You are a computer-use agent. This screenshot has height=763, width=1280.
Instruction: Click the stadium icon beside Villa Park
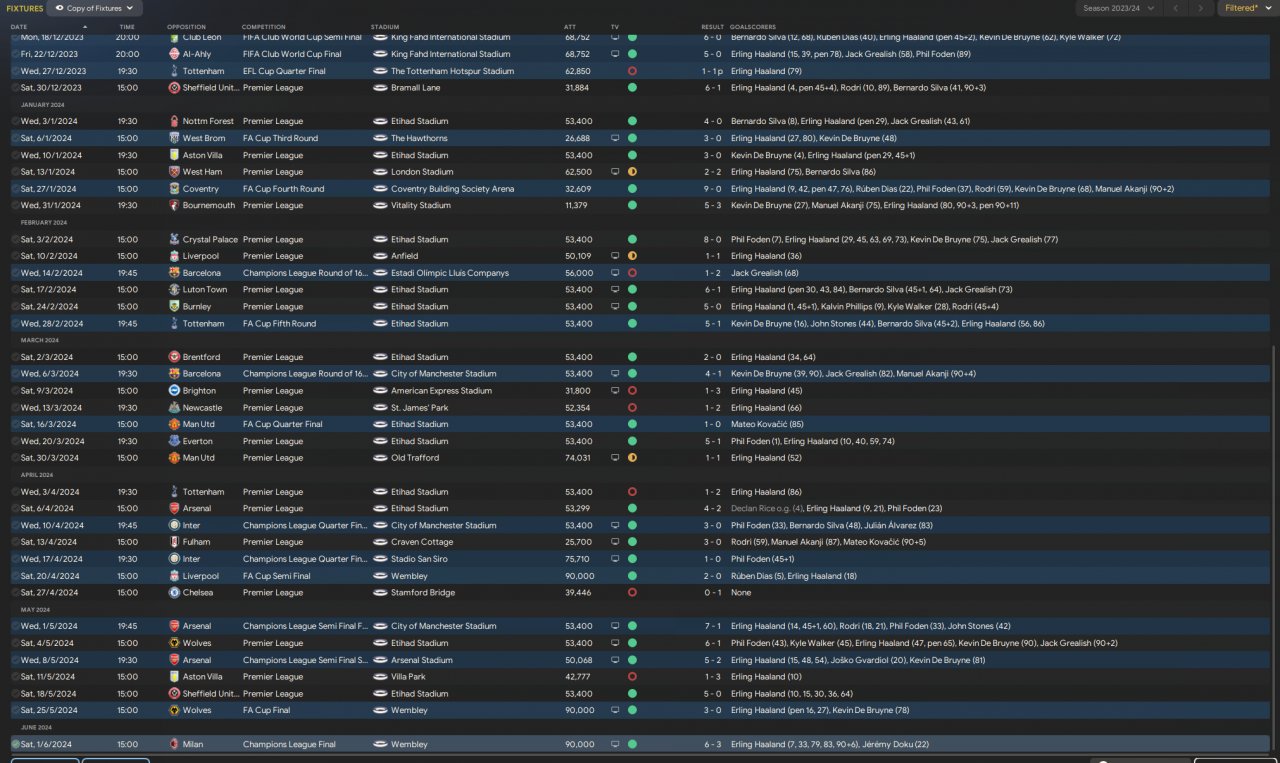[x=380, y=676]
